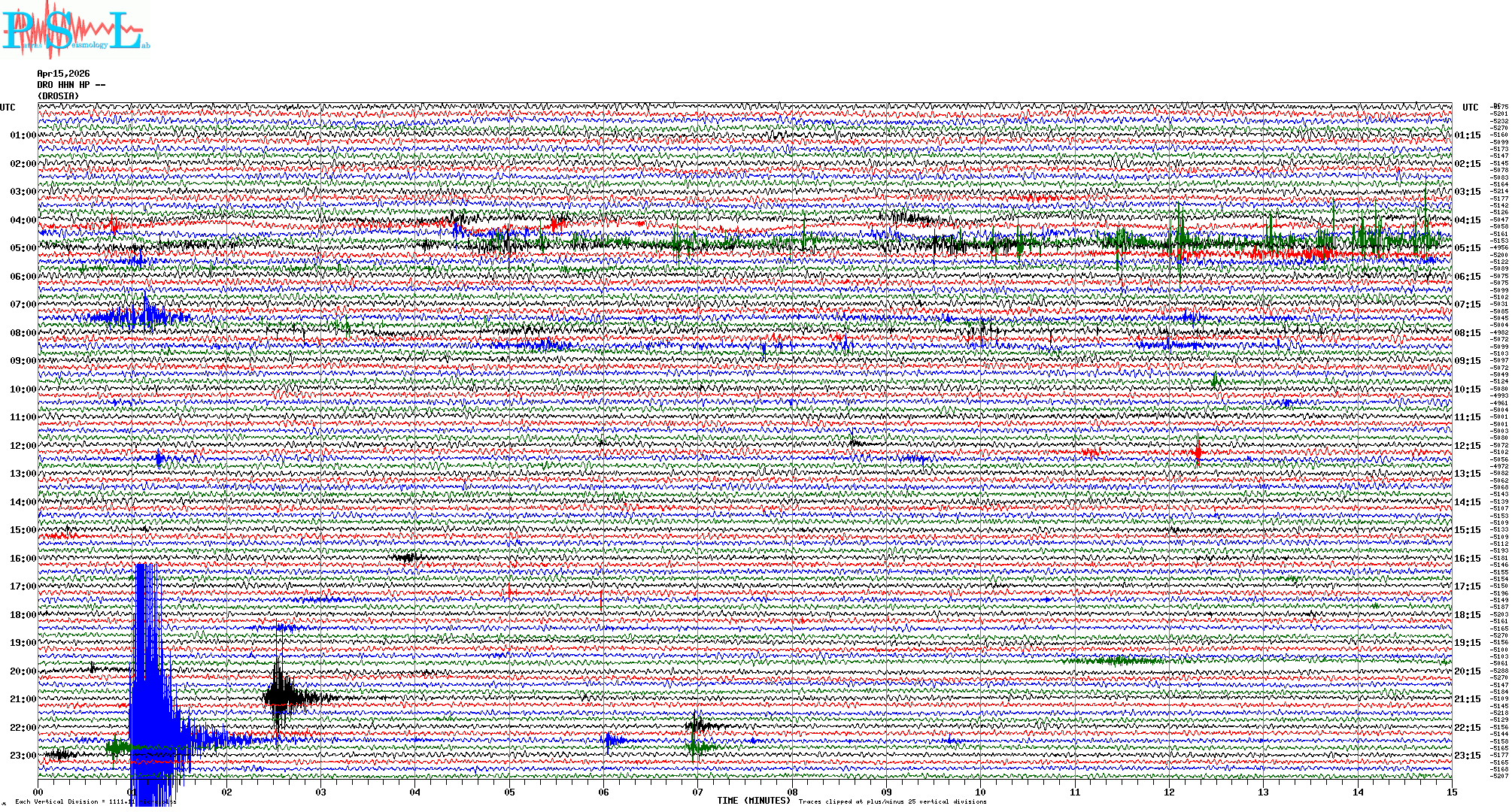The image size is (1512, 812).
Task: Click the 04:15 right-side time label
Action: point(1467,220)
